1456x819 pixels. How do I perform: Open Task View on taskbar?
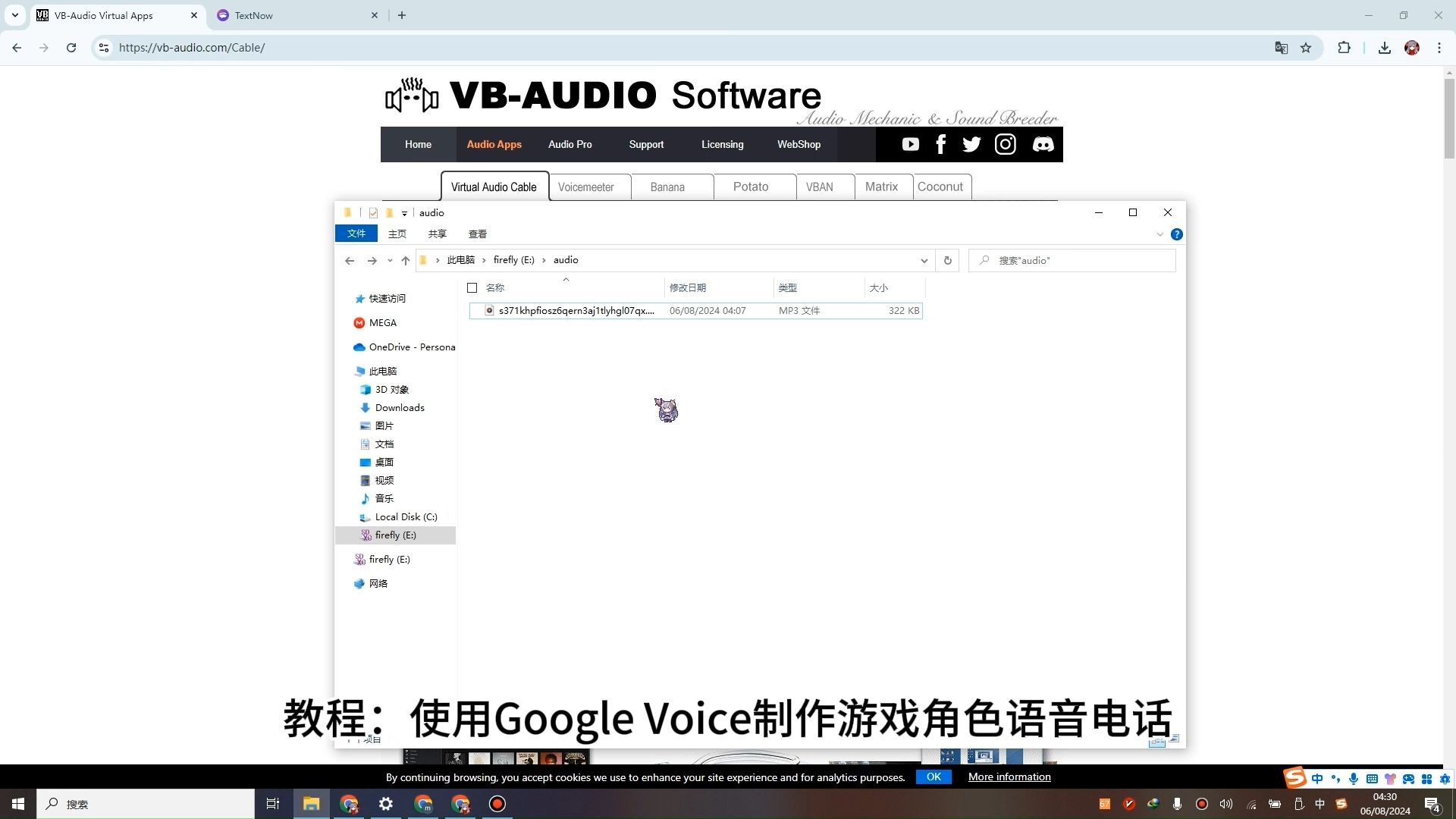pos(273,804)
